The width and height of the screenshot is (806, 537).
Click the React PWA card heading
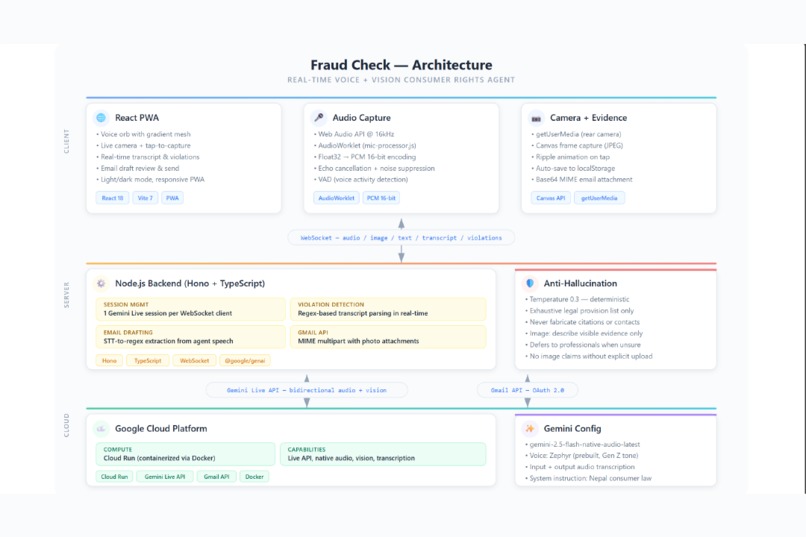137,118
